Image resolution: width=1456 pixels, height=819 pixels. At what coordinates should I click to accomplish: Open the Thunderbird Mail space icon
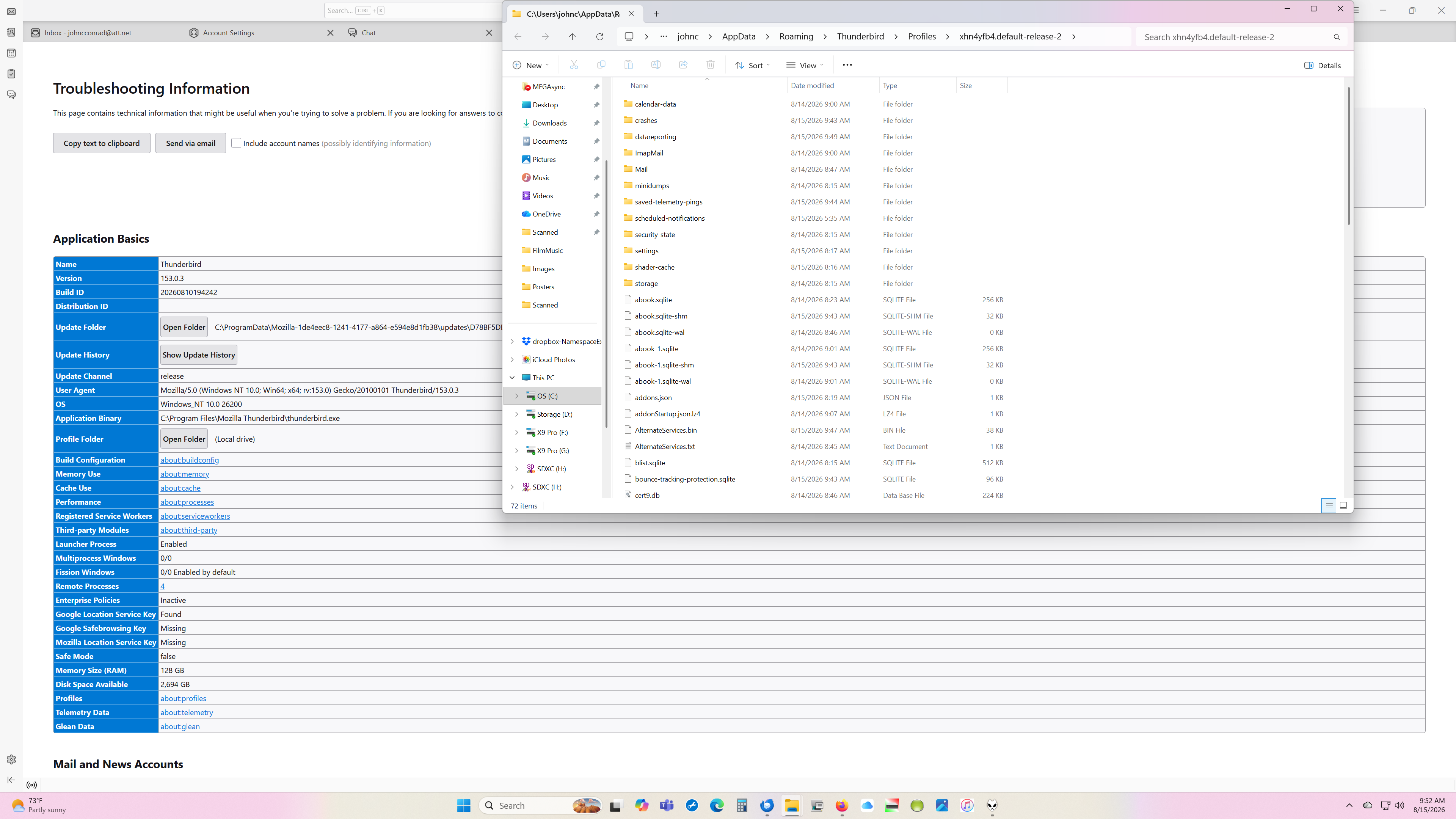click(11, 12)
